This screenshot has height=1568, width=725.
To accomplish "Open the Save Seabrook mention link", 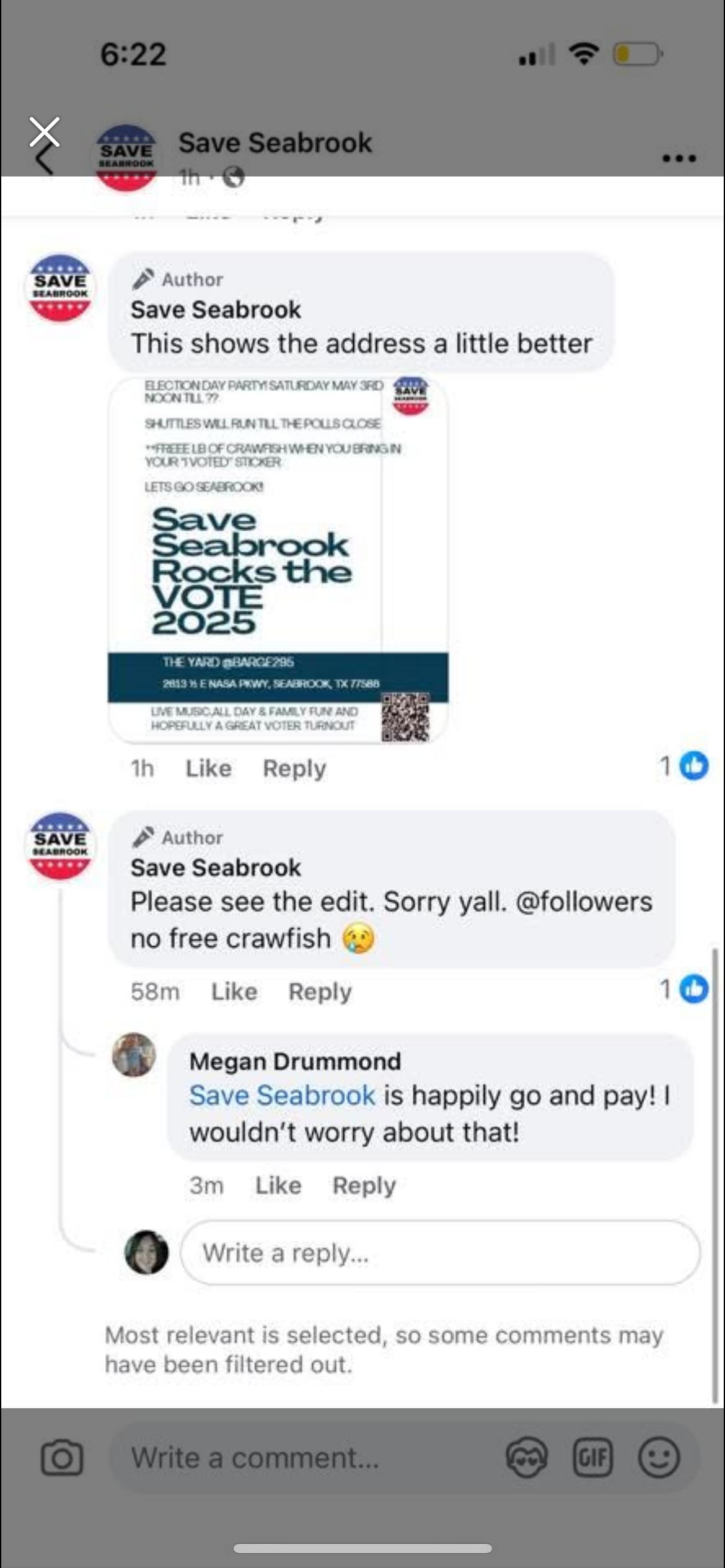I will coord(282,1095).
